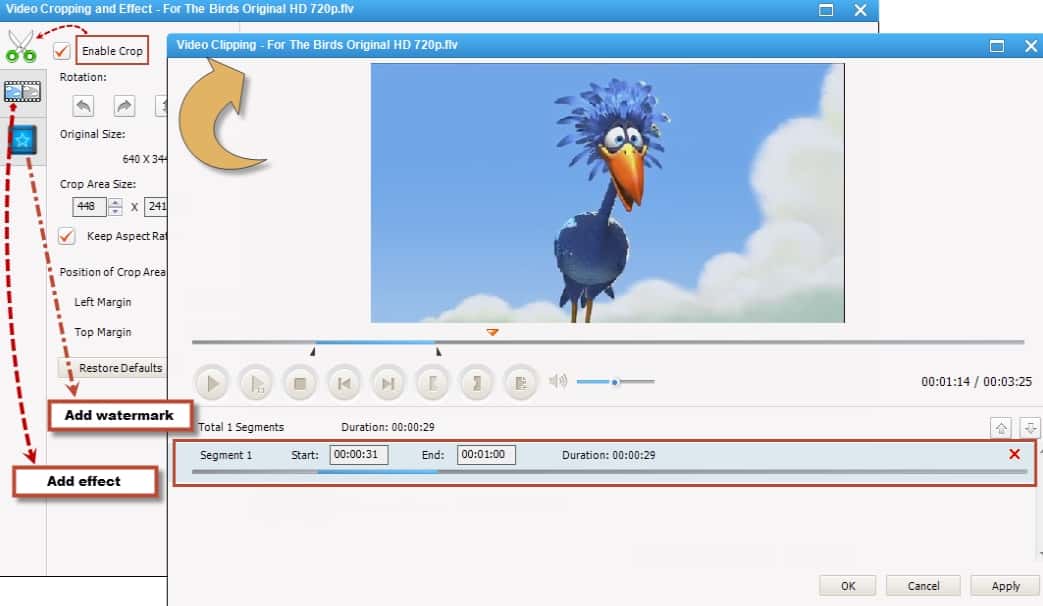Click the Segment 1 progress bar
The width and height of the screenshot is (1043, 606).
pos(609,472)
